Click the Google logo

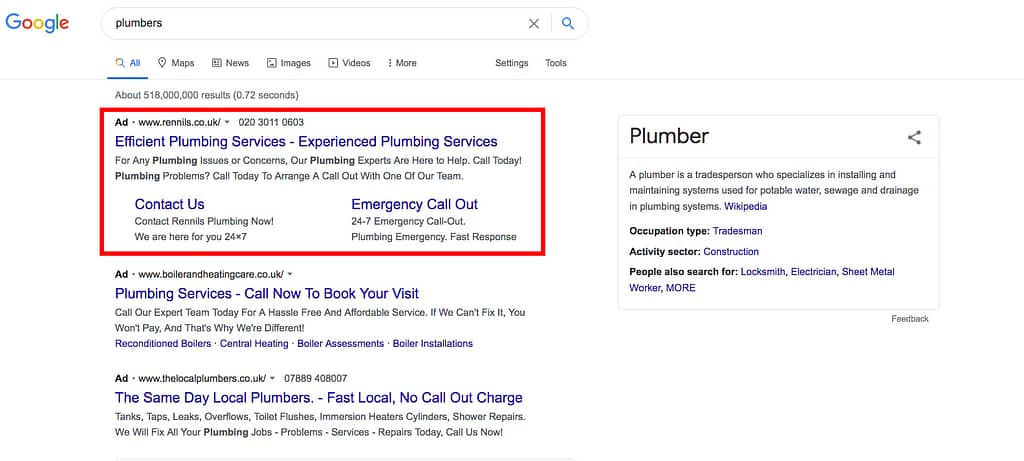click(37, 23)
